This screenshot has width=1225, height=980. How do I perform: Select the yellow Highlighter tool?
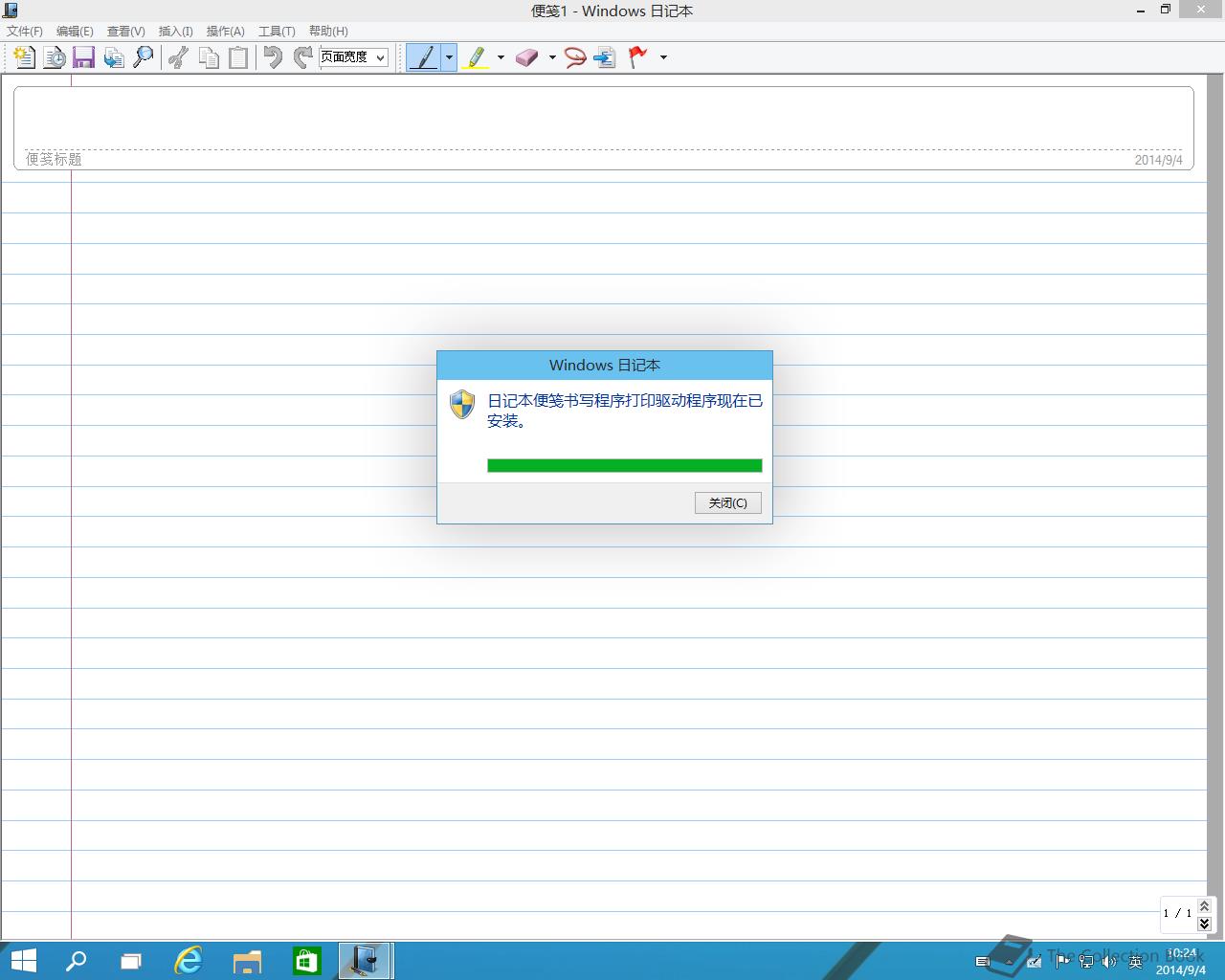tap(476, 57)
